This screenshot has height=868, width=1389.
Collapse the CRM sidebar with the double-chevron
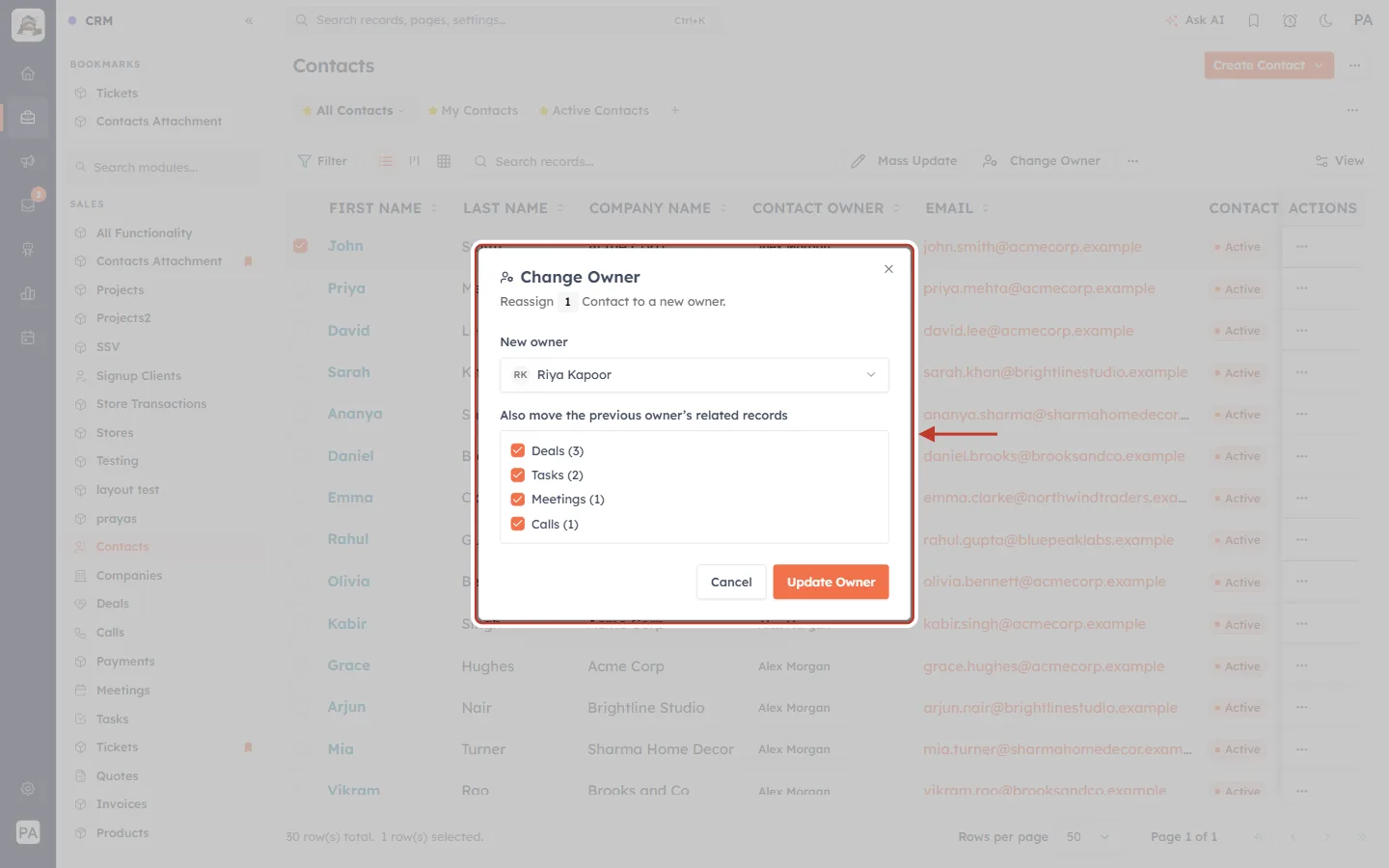coord(249,20)
